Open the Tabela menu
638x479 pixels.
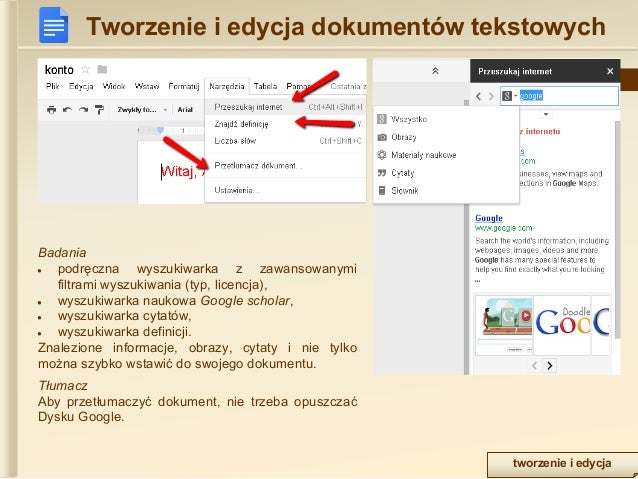(265, 86)
